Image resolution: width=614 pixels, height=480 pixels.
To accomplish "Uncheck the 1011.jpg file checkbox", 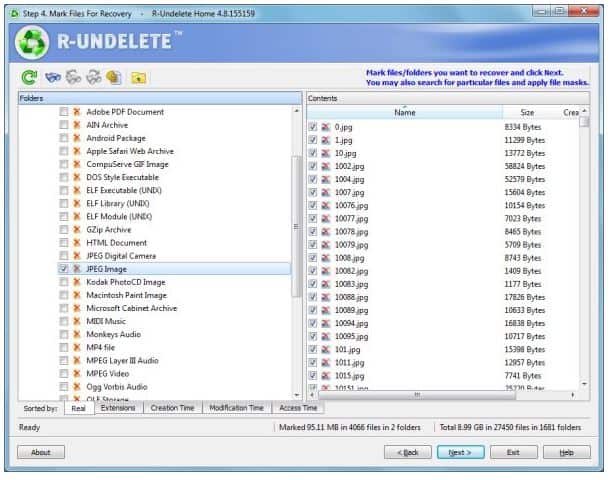I will pyautogui.click(x=312, y=363).
